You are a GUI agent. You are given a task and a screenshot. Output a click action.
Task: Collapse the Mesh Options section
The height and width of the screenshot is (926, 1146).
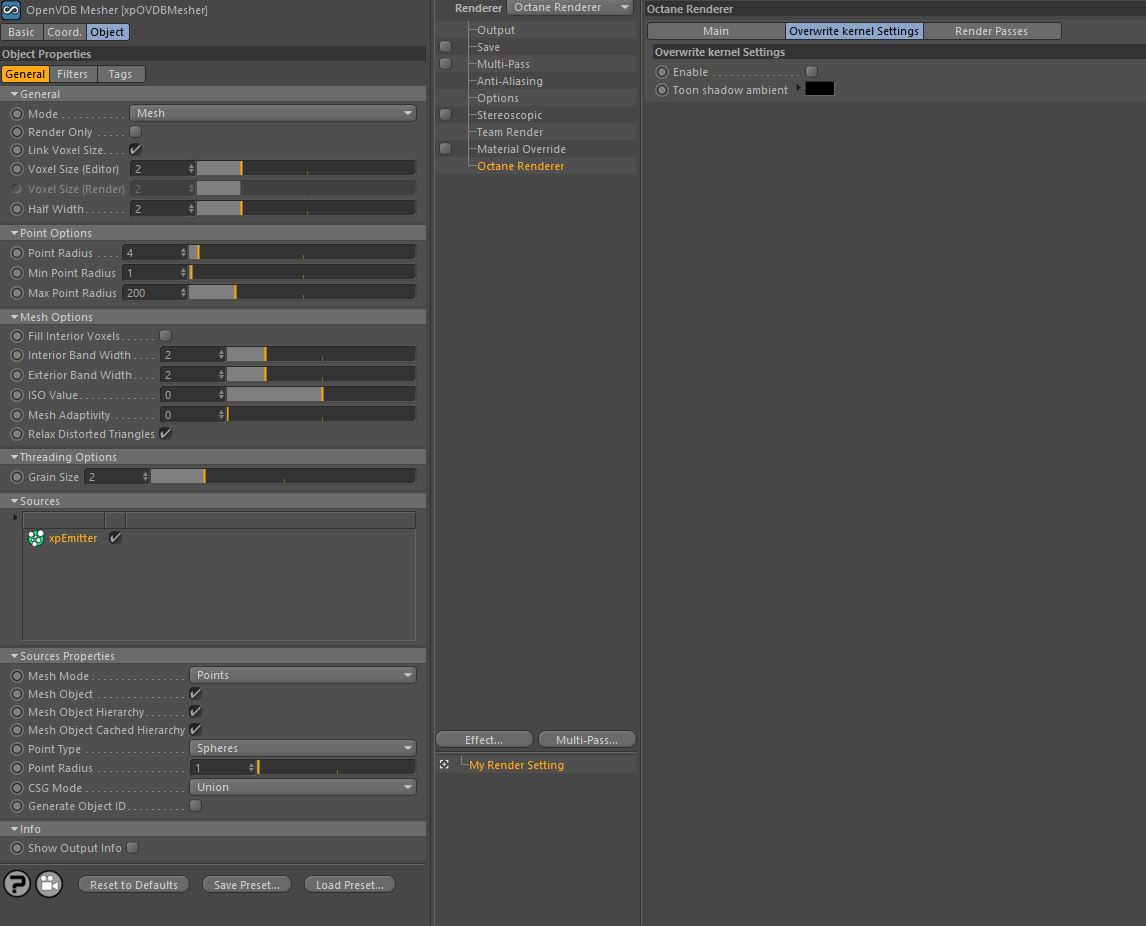14,317
